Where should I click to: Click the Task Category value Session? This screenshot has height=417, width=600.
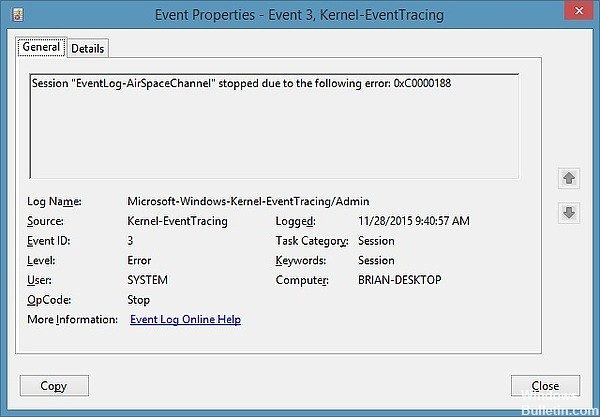(376, 241)
